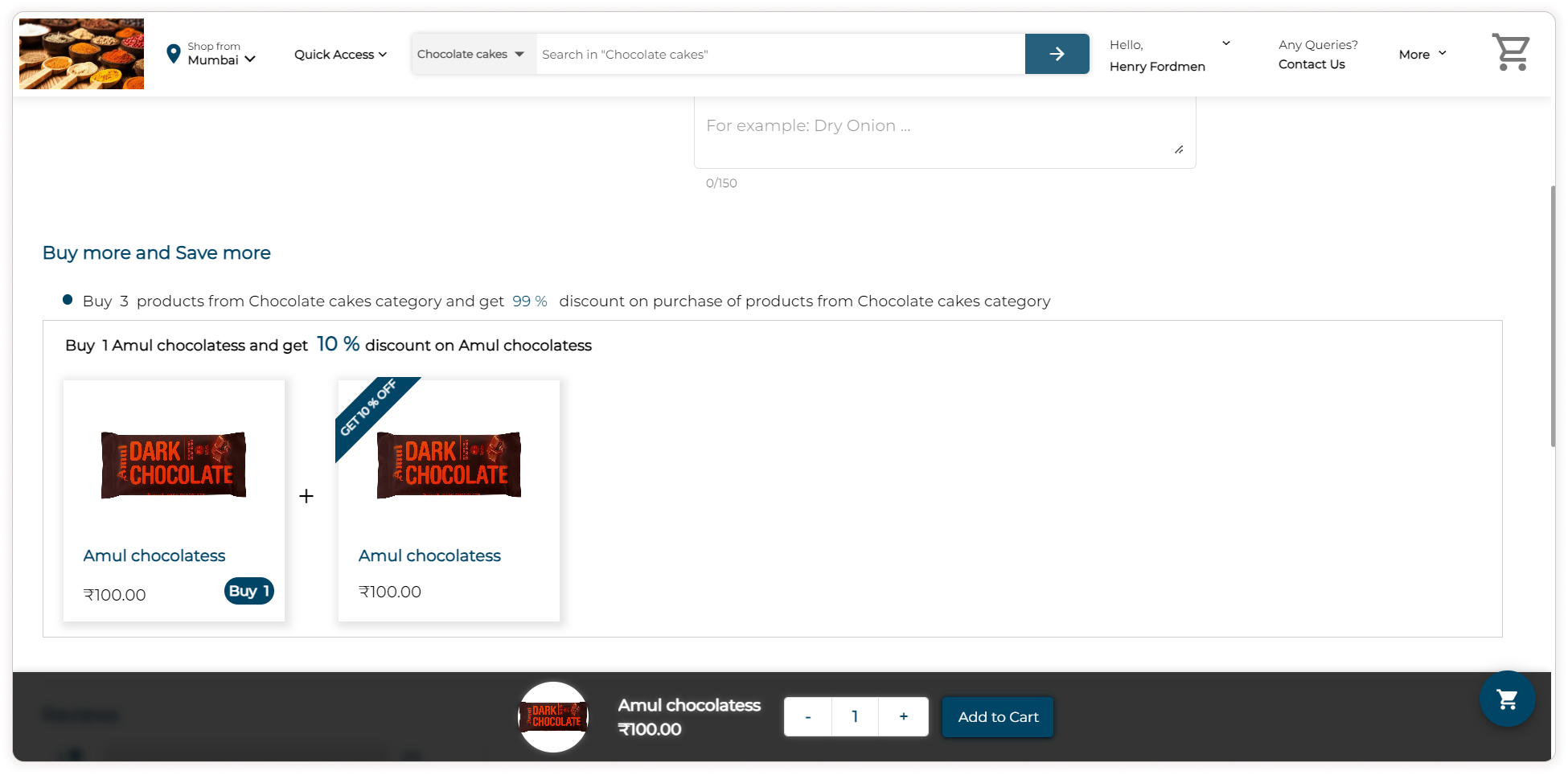Viewport: 1568px width, 775px height.
Task: Click the Mumbai location pin icon
Action: tap(173, 54)
